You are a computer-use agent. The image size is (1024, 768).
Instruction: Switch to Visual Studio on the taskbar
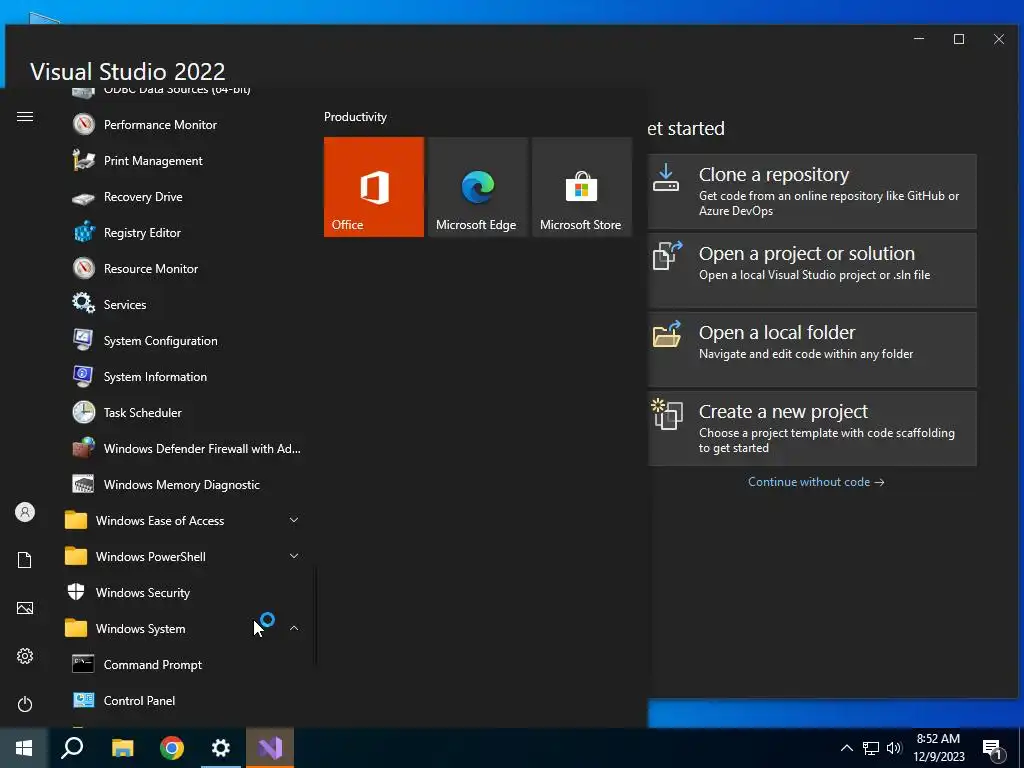(270, 748)
